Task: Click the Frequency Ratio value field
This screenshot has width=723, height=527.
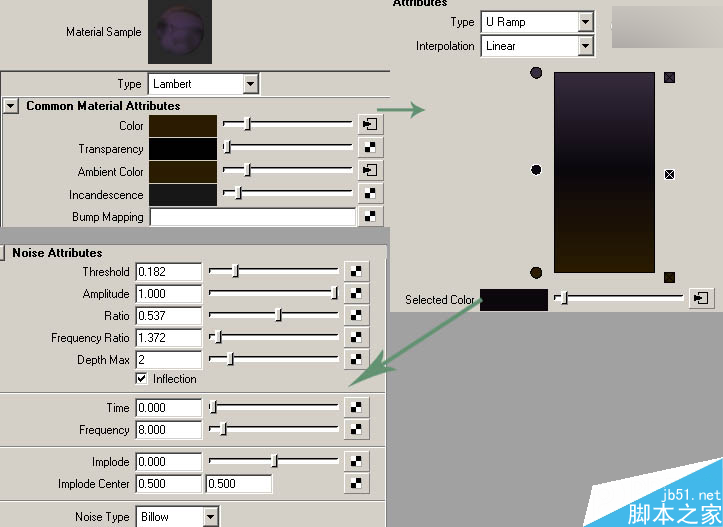Action: [169, 338]
